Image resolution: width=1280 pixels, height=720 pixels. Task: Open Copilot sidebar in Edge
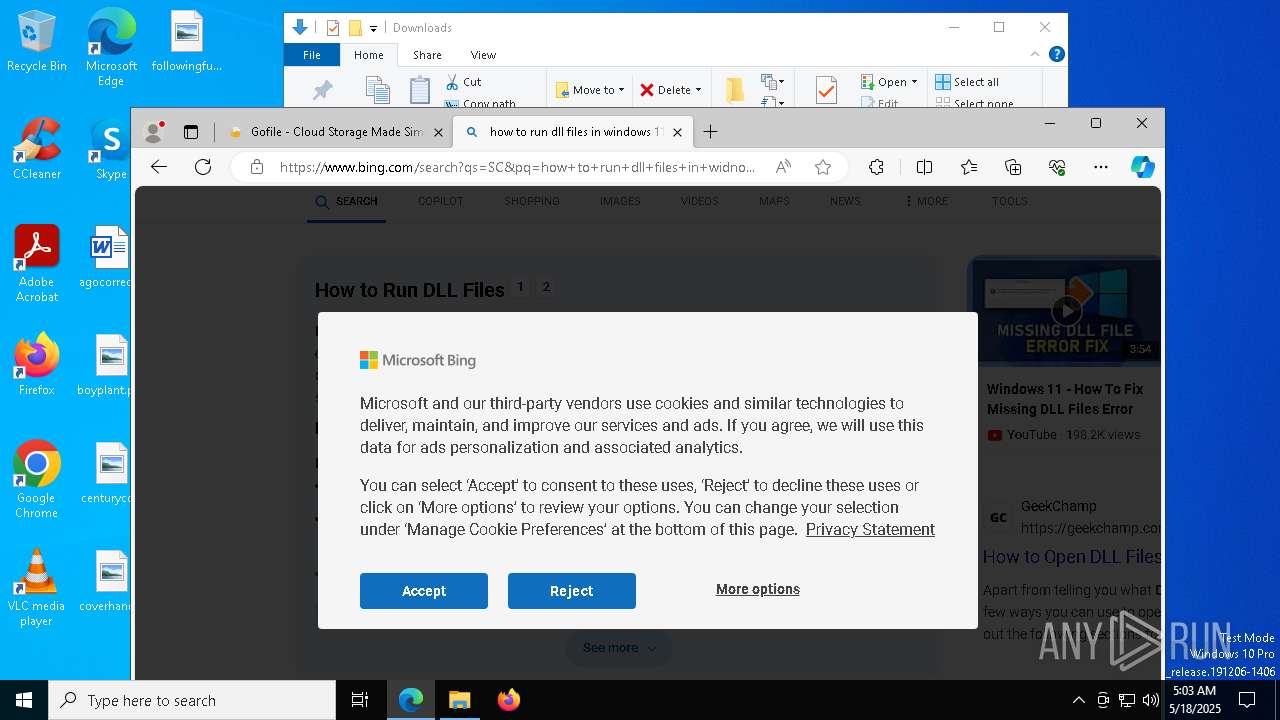pyautogui.click(x=1143, y=167)
